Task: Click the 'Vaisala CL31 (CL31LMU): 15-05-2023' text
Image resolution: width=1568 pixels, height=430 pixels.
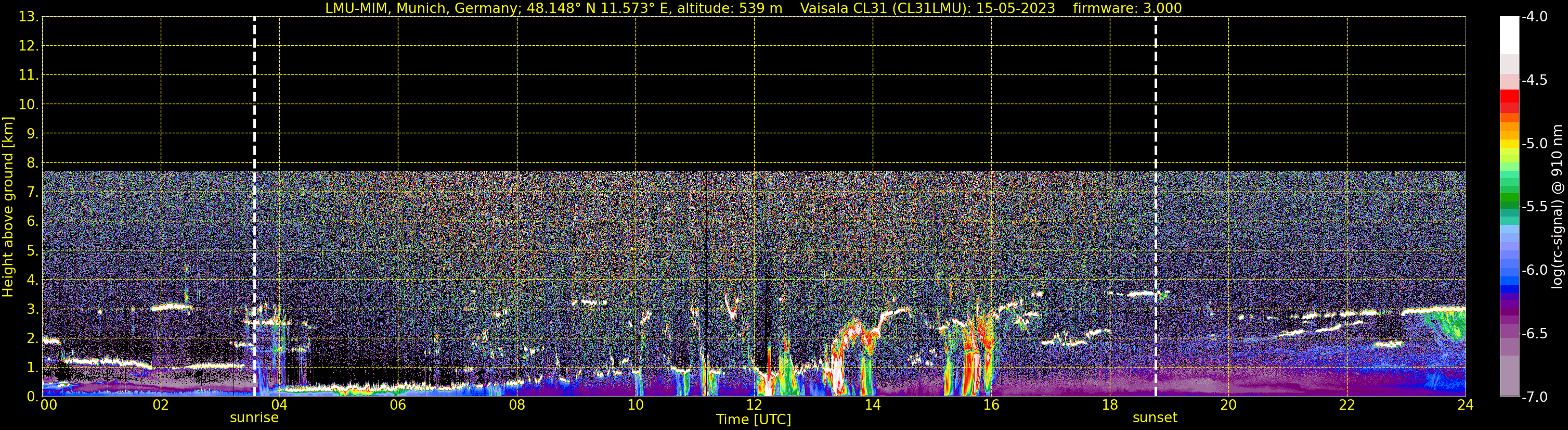Action: [x=928, y=8]
